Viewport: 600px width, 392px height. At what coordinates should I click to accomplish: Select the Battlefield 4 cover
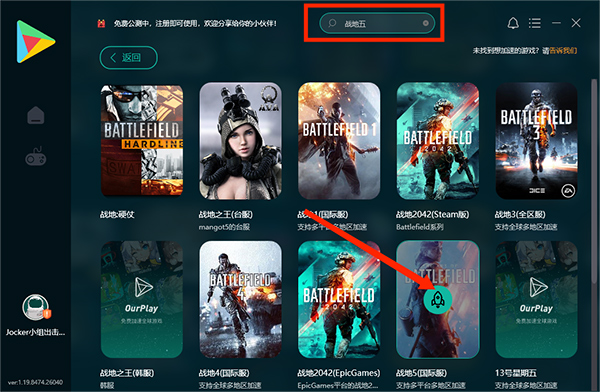coord(241,299)
